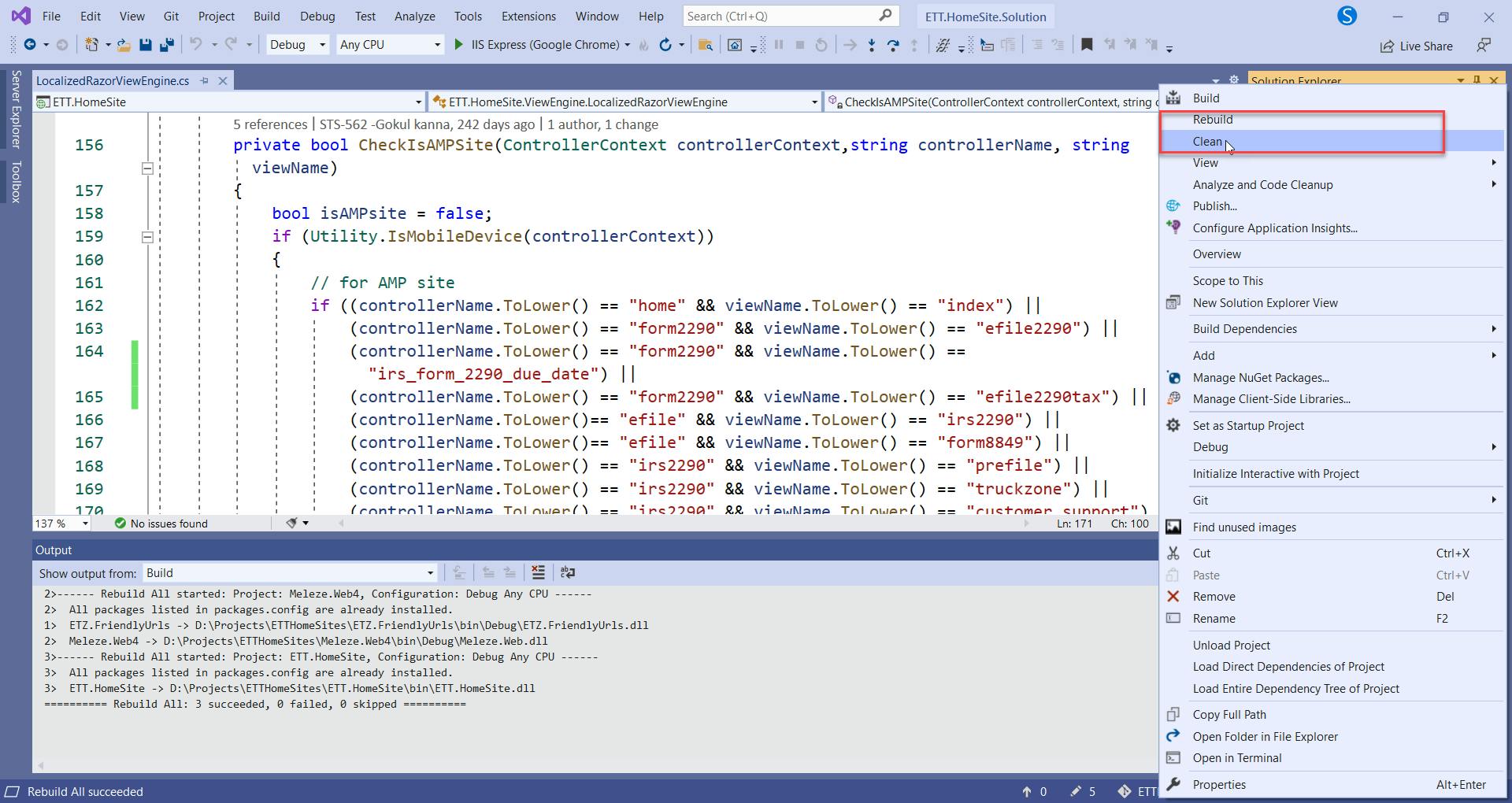Viewport: 1512px width, 803px height.
Task: Open Show output from Build dropdown
Action: (x=289, y=573)
